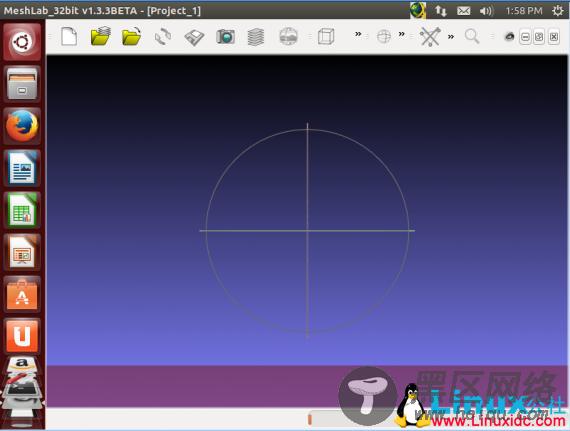
Task: Click the New Empty Project icon
Action: pos(69,36)
